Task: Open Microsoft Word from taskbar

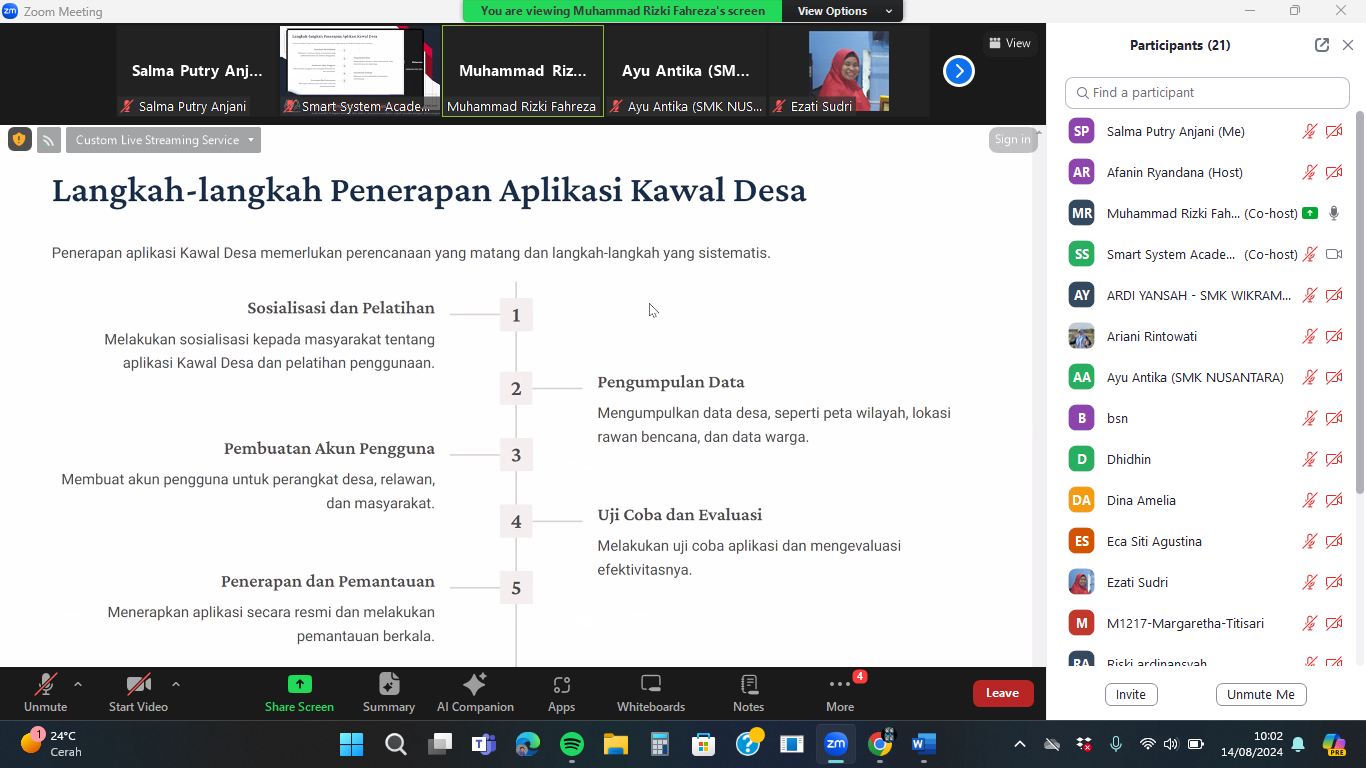Action: pos(923,744)
